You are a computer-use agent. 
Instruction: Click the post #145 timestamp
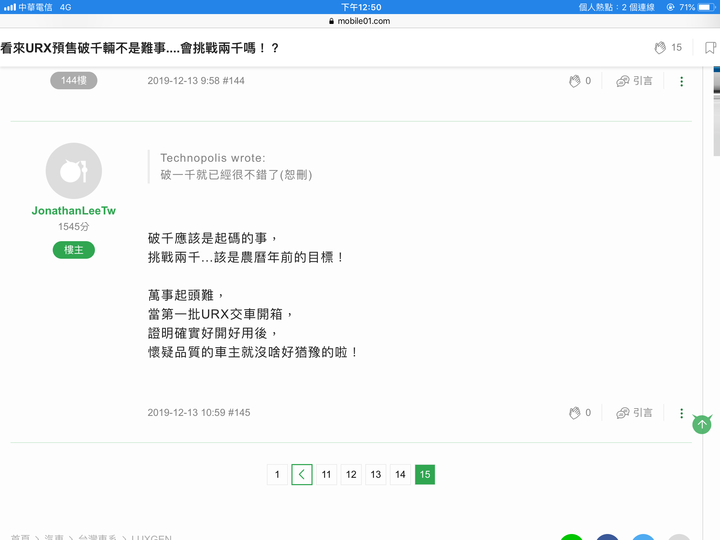tap(199, 413)
